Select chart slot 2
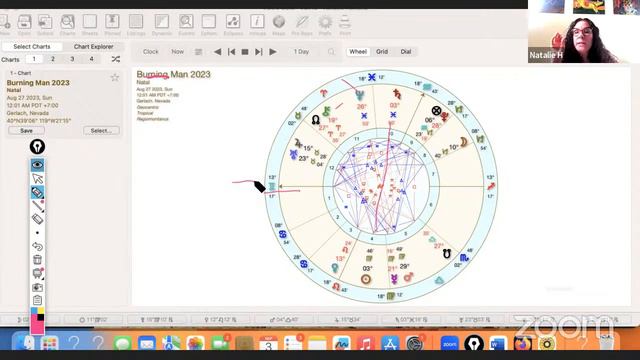 pyautogui.click(x=53, y=59)
